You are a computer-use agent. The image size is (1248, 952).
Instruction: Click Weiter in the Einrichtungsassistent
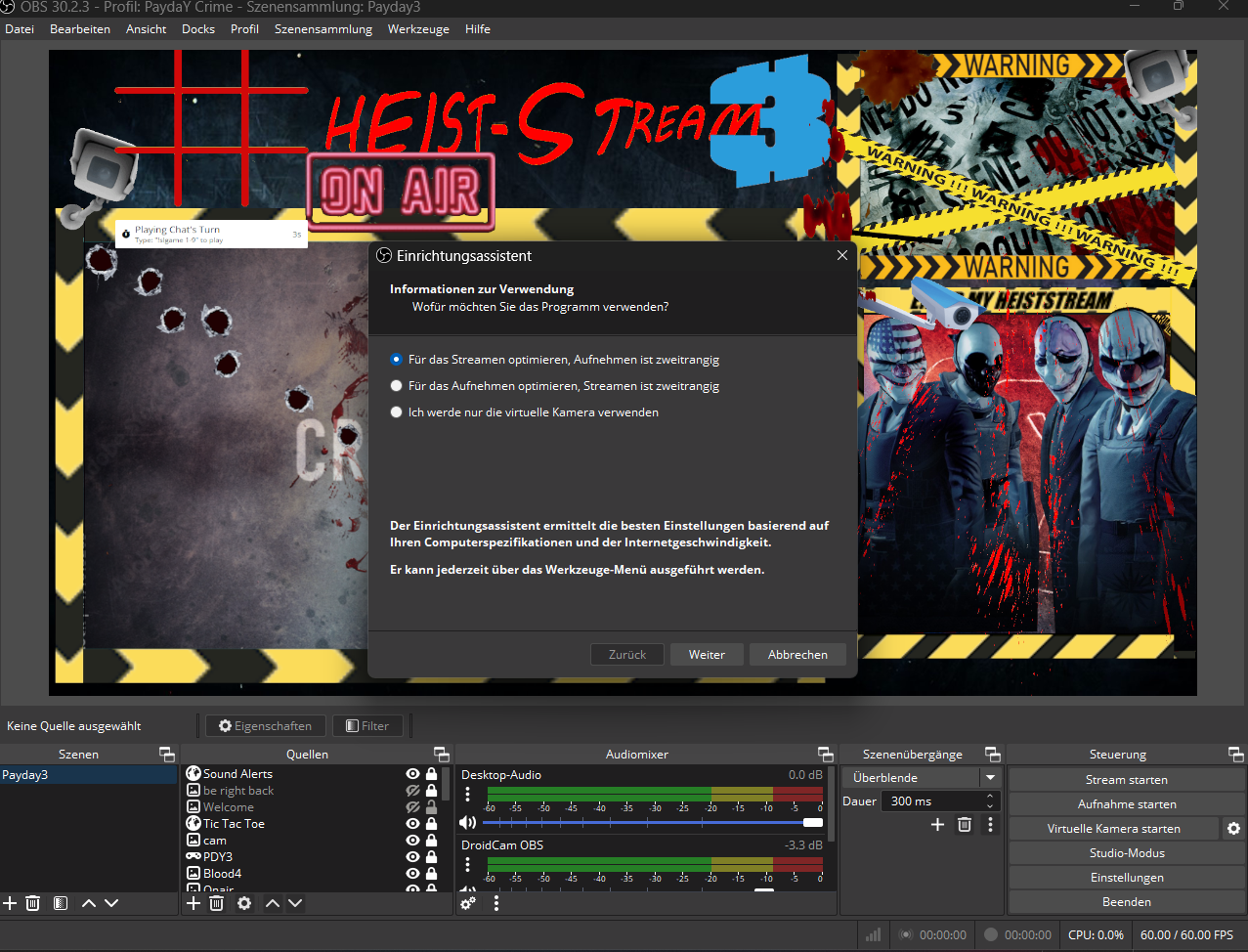[707, 655]
